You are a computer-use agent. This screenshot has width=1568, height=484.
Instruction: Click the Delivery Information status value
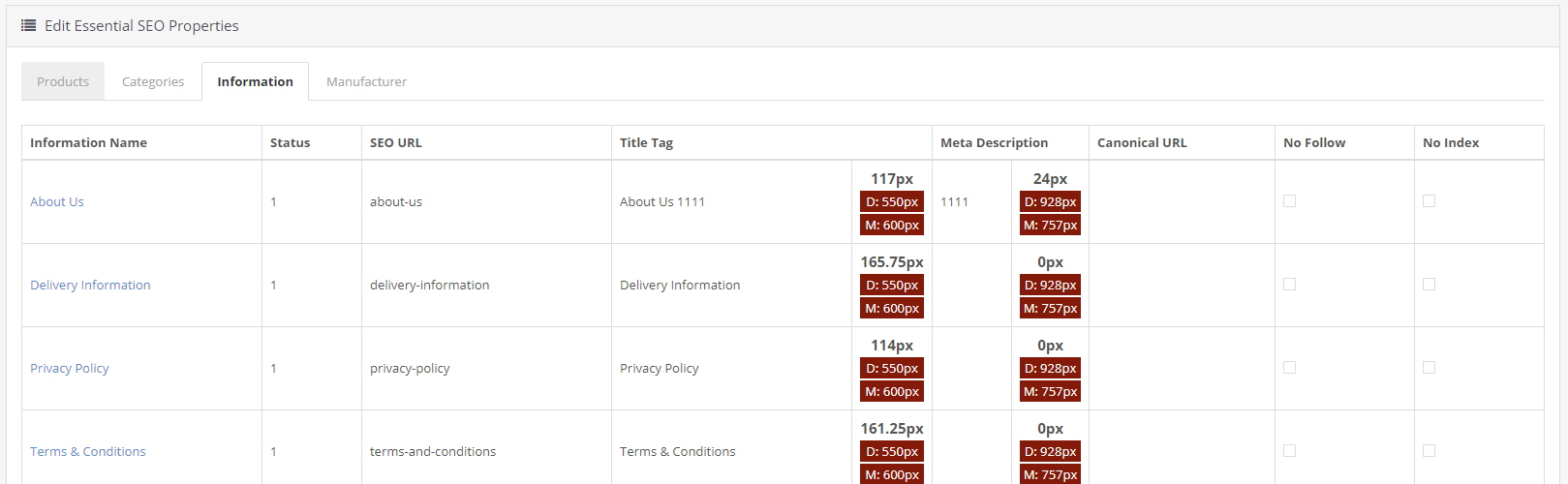[273, 285]
